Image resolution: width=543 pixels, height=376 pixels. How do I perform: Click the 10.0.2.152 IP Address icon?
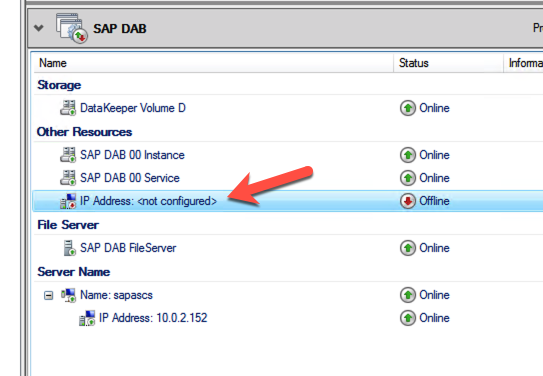87,318
